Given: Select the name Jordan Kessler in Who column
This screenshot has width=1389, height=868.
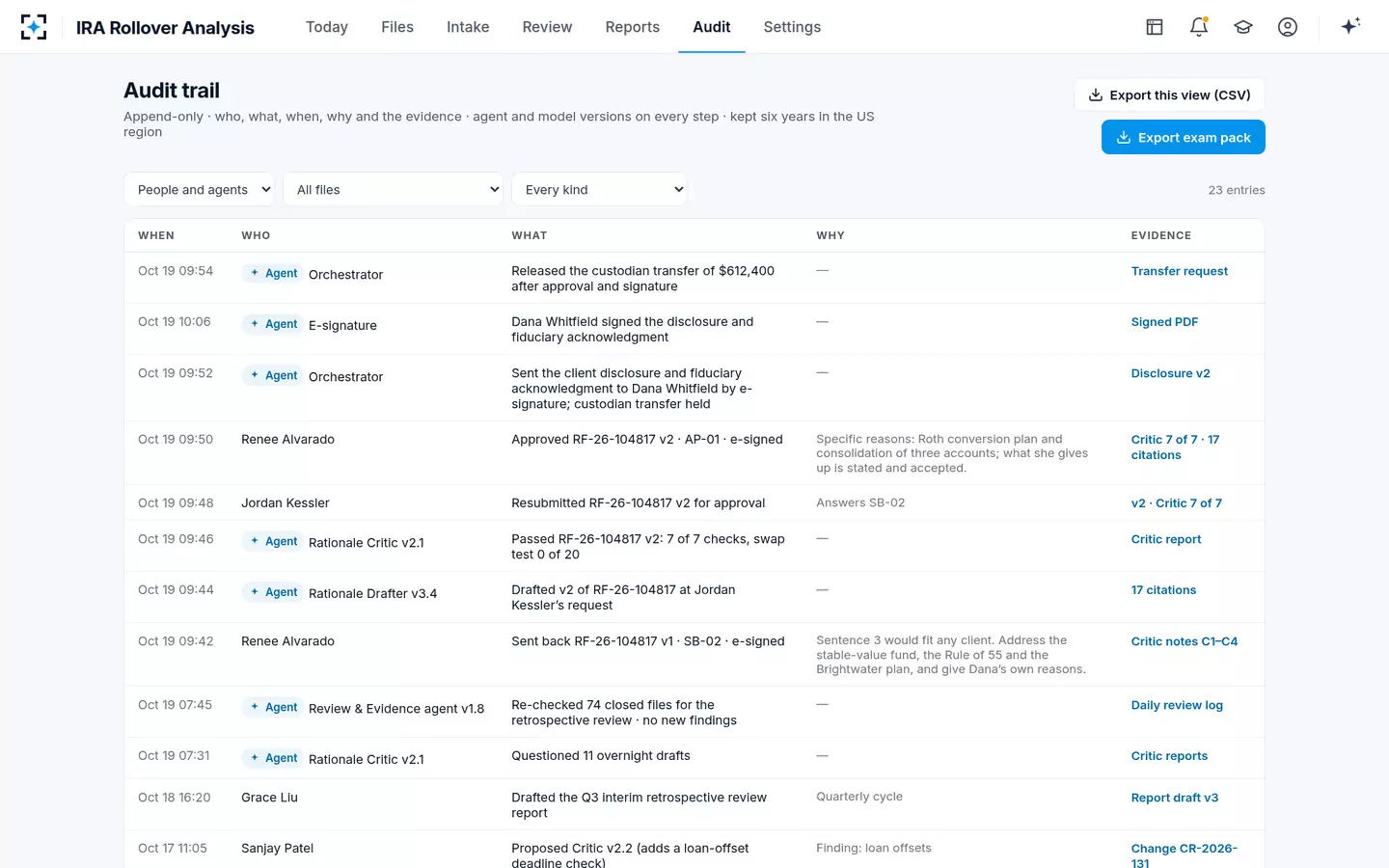Looking at the screenshot, I should tap(286, 503).
